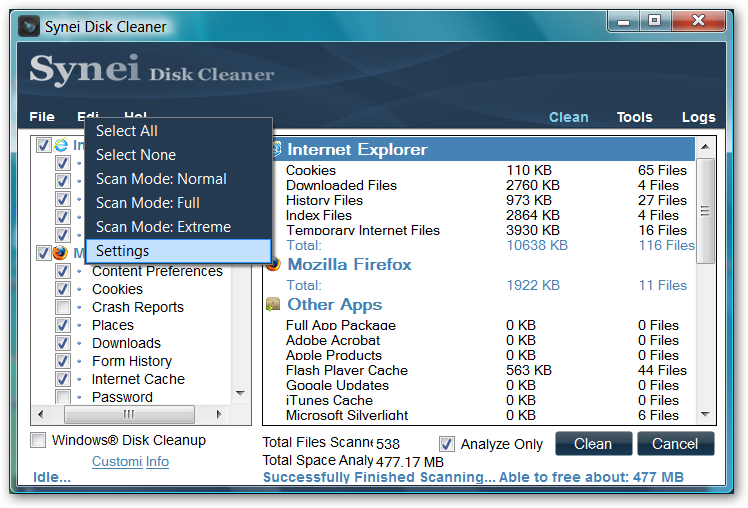
Task: Uncheck the Form History checkbox
Action: coord(62,361)
